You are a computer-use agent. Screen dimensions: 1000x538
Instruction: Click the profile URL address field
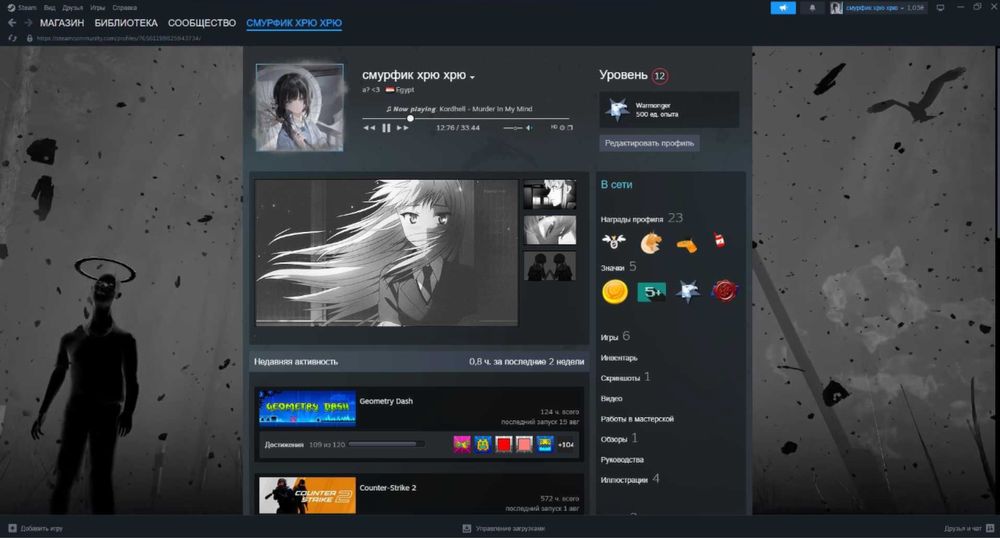coord(119,38)
